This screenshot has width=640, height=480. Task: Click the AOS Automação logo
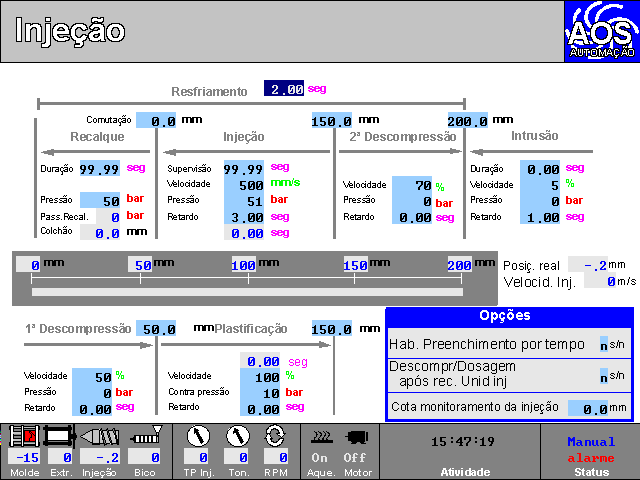coord(600,31)
